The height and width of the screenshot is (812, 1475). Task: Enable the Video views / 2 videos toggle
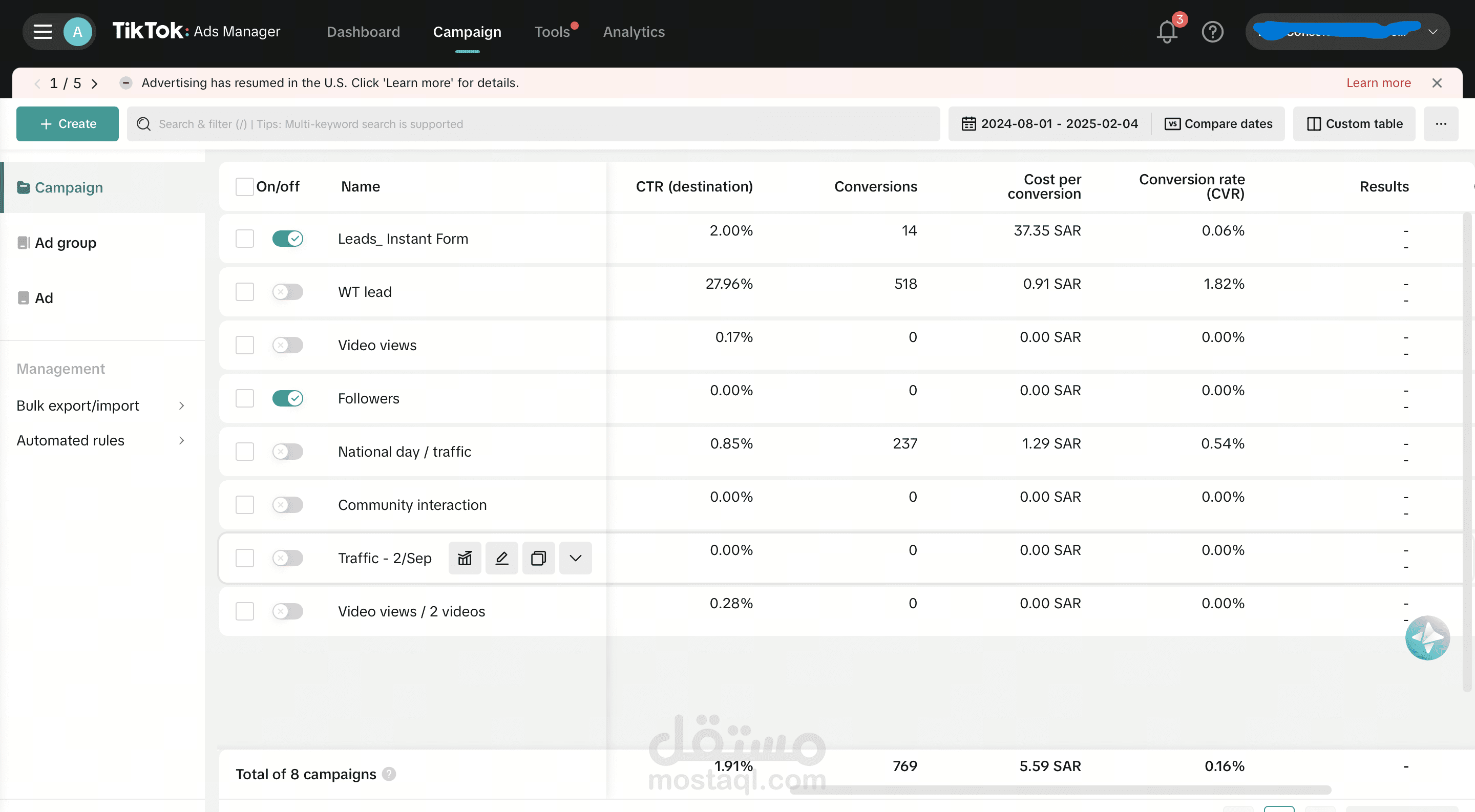click(x=287, y=611)
